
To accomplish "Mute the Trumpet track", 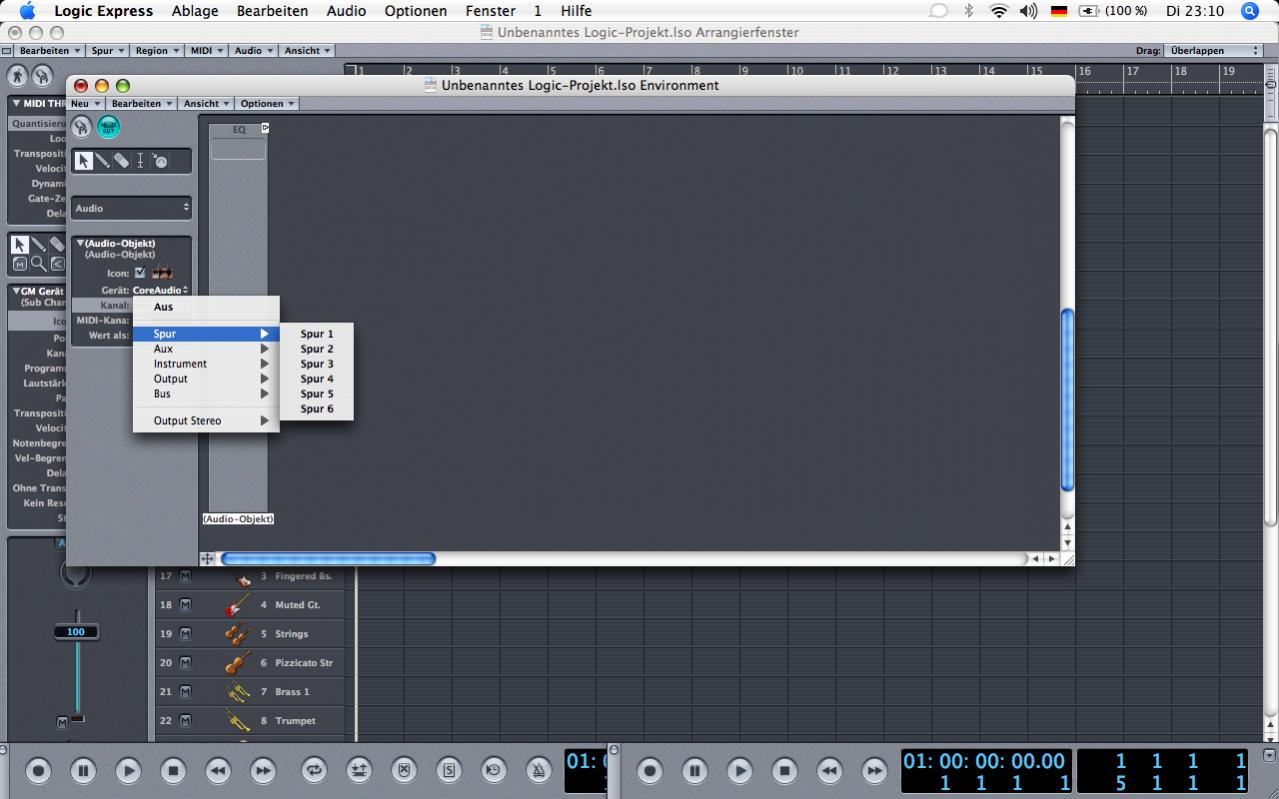I will coord(185,721).
